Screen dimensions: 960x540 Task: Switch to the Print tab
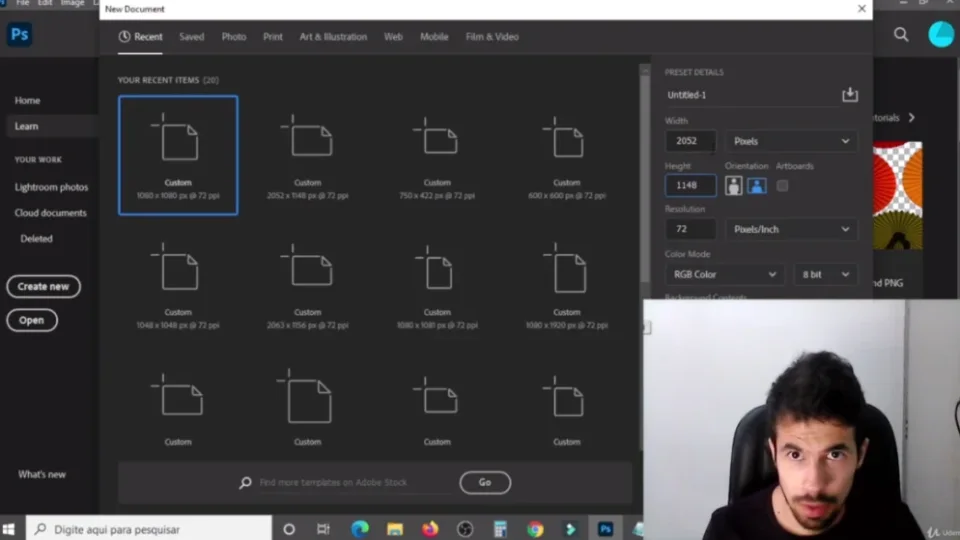coord(273,37)
